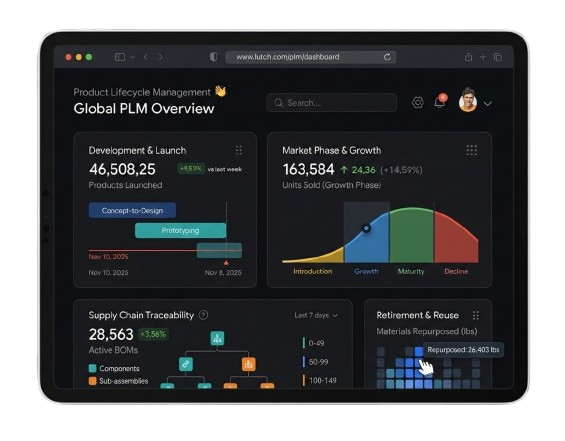The height and width of the screenshot is (441, 565).
Task: Reload the page with refresh icon
Action: click(387, 57)
